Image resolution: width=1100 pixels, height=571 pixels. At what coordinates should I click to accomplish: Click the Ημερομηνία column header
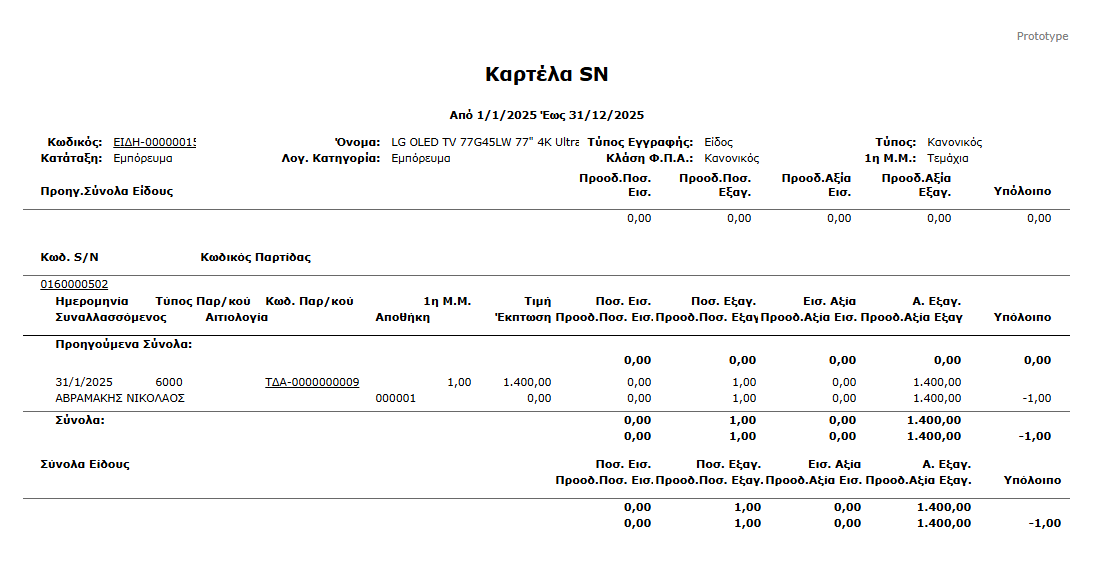tap(92, 302)
